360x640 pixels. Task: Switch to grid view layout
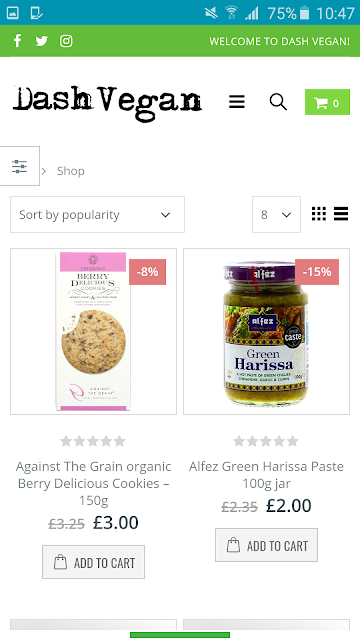pos(319,214)
